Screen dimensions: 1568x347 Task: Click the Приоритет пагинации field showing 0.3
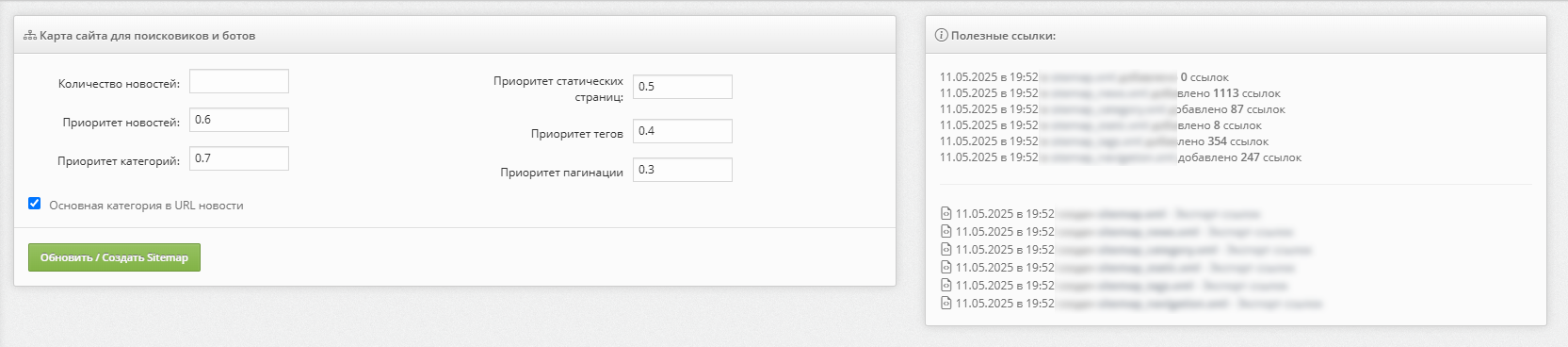coord(683,170)
